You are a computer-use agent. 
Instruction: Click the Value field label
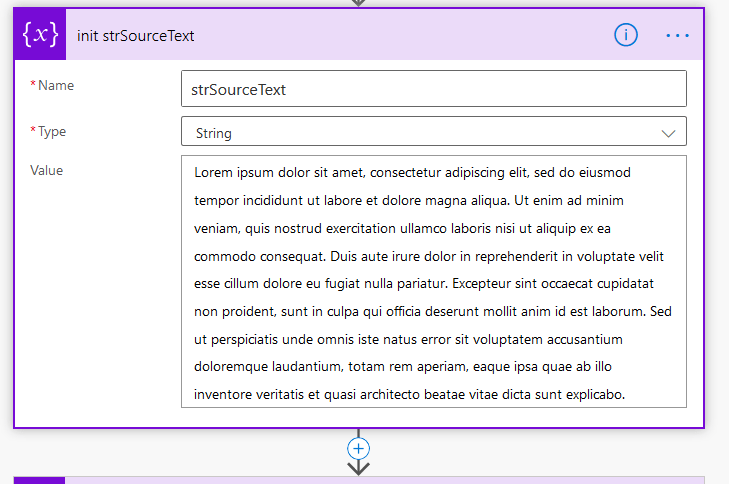pyautogui.click(x=47, y=171)
